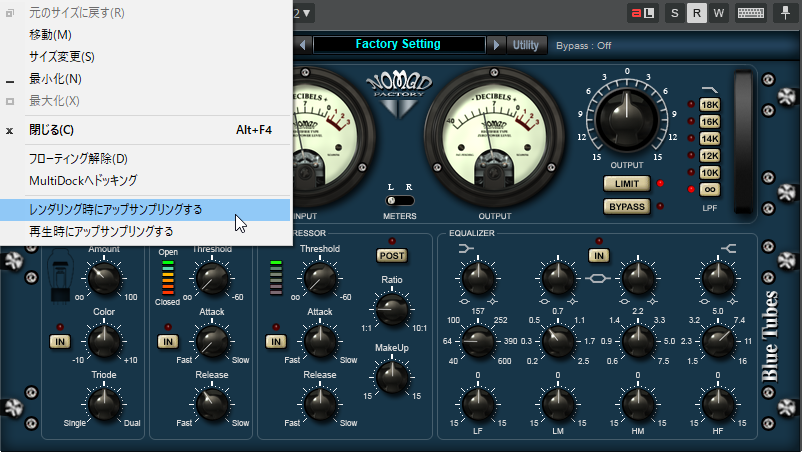Screen dimensions: 802x452
Task: Click the compressor Release knob
Action: pyautogui.click(x=320, y=404)
